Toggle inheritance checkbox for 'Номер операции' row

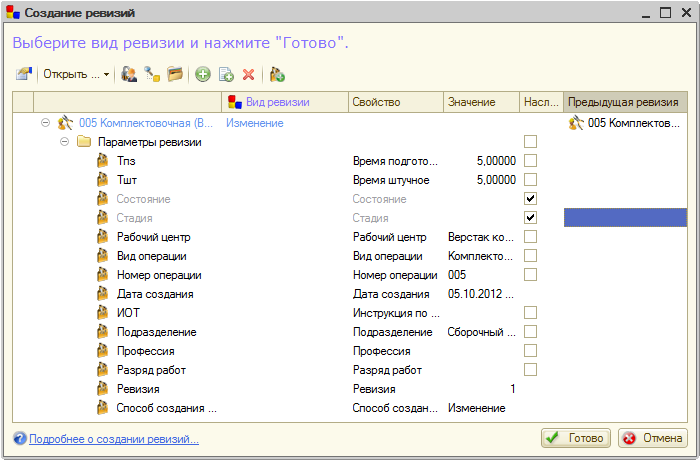point(530,274)
